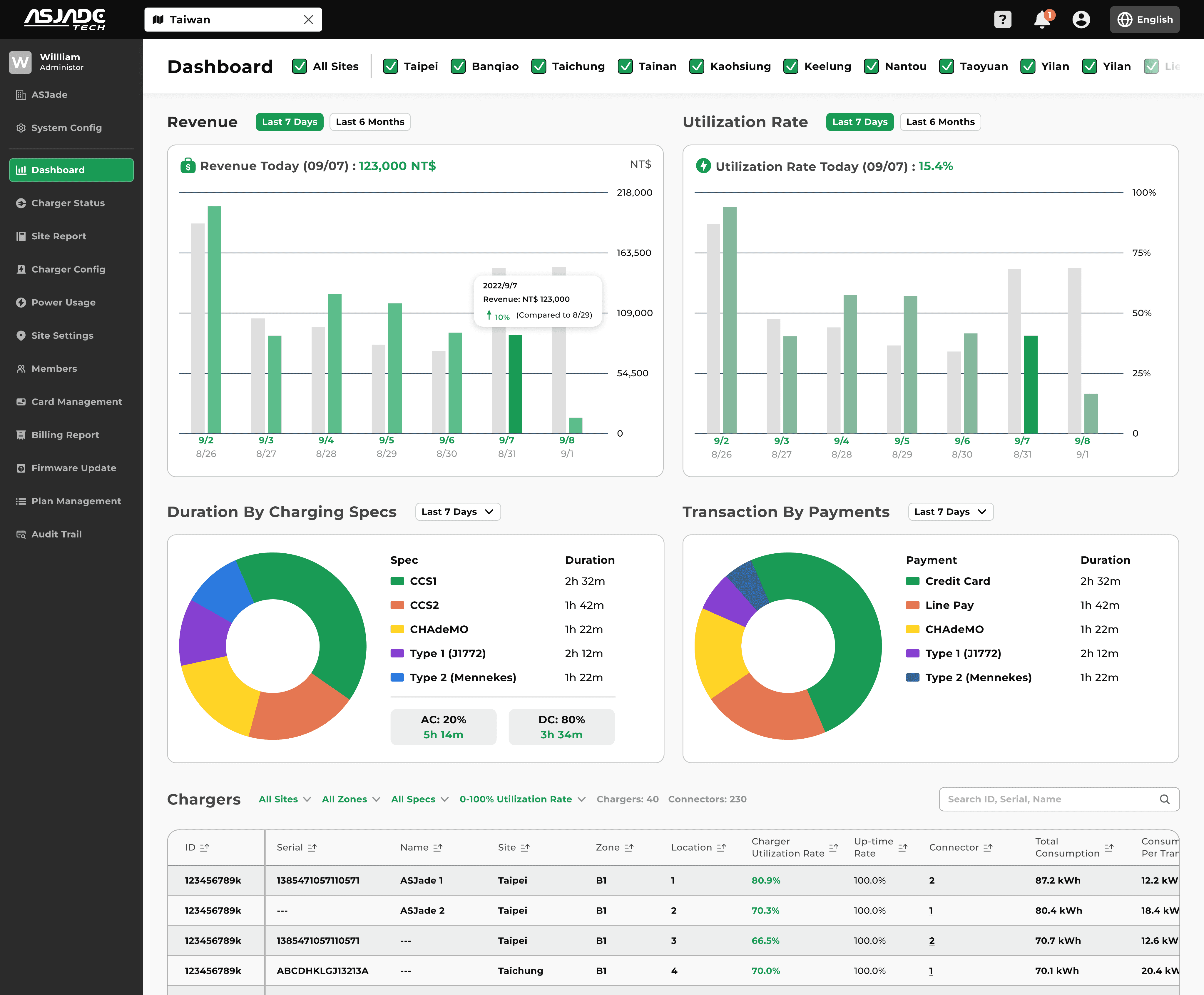Click the help question mark icon
The width and height of the screenshot is (1204, 995).
point(1002,19)
